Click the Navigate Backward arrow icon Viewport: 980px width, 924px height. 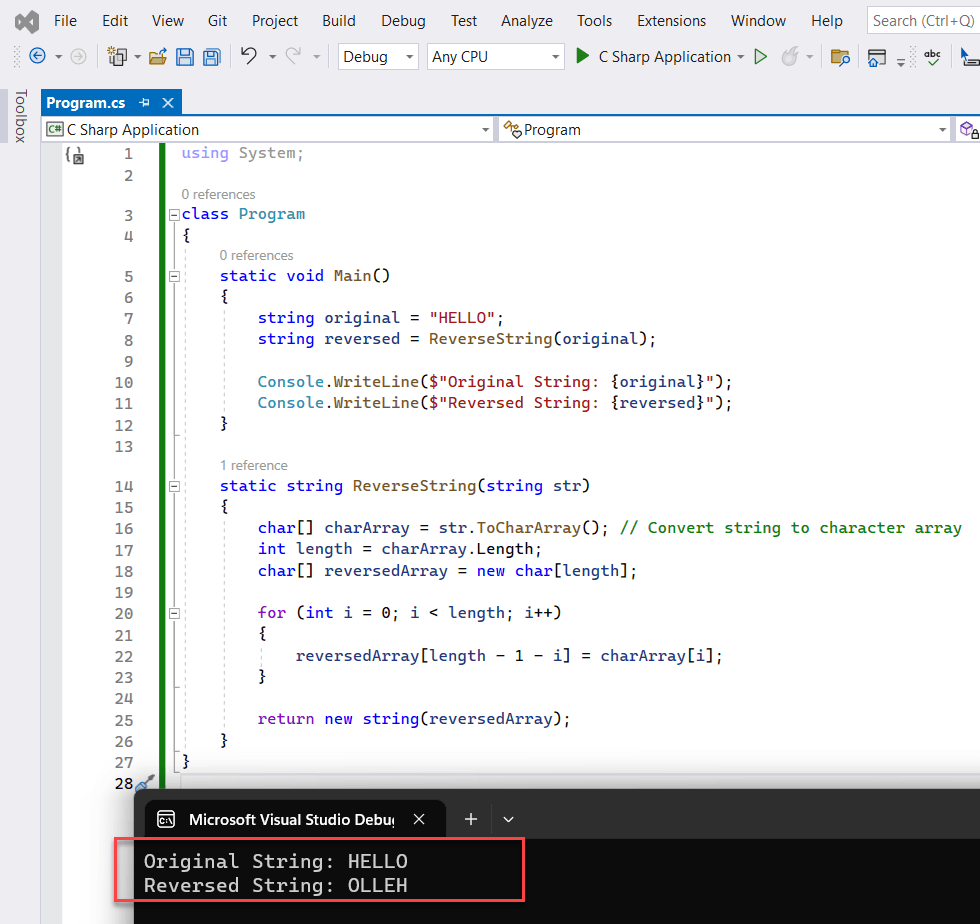point(36,57)
